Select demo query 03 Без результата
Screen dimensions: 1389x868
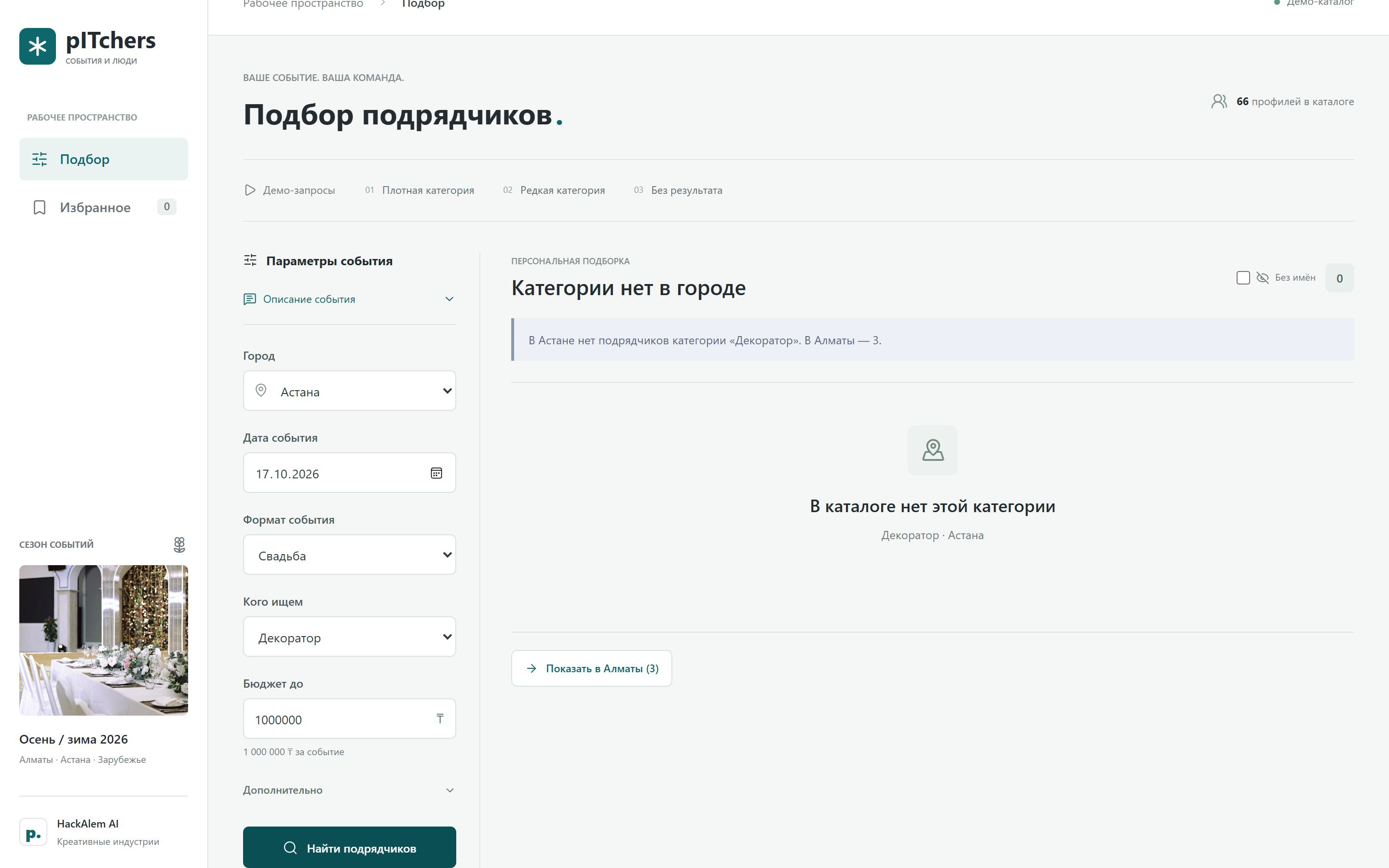[x=678, y=190]
